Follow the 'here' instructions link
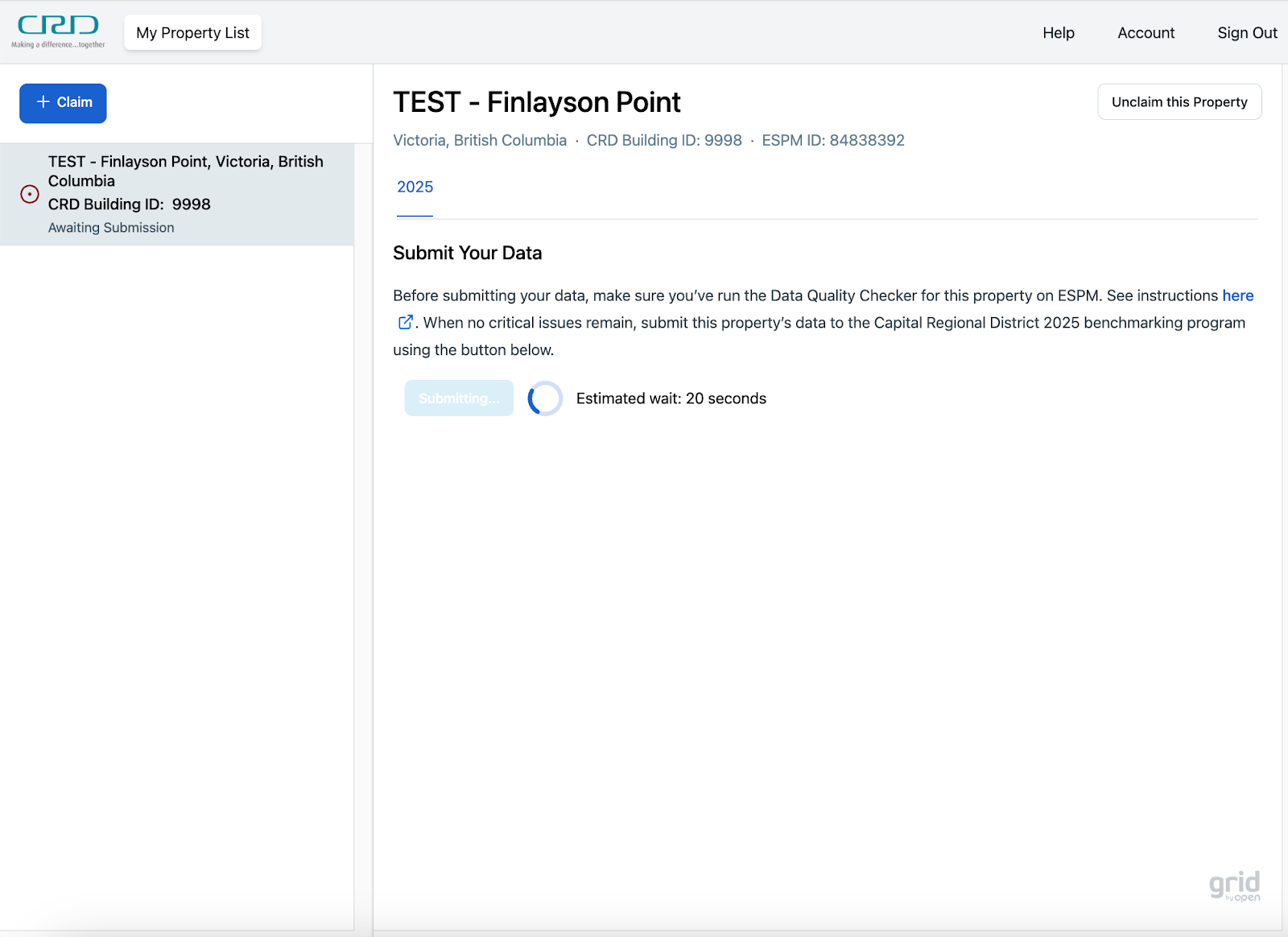The height and width of the screenshot is (937, 1288). click(1237, 295)
